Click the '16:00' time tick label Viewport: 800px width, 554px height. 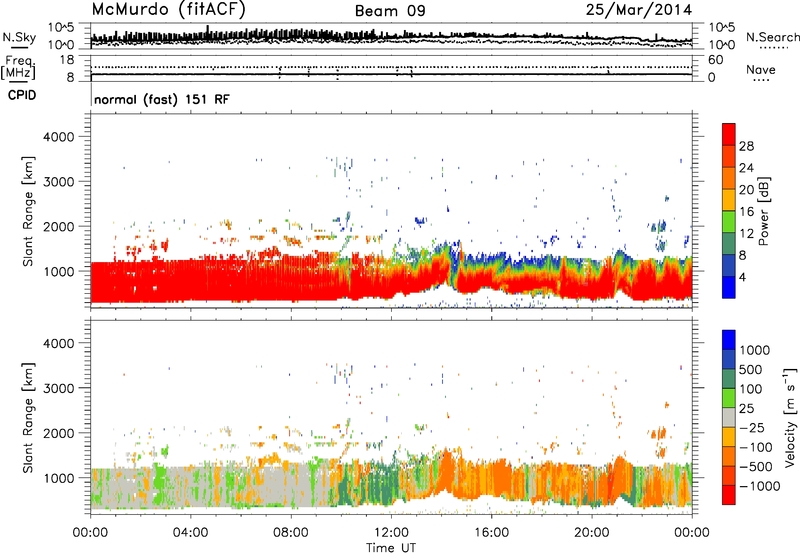(x=491, y=533)
